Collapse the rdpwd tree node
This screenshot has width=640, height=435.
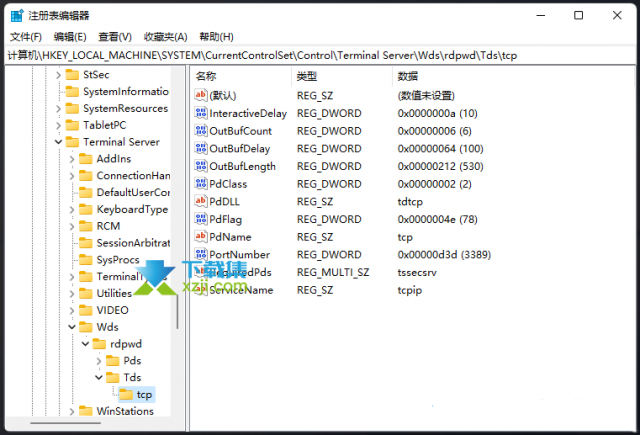[85, 343]
